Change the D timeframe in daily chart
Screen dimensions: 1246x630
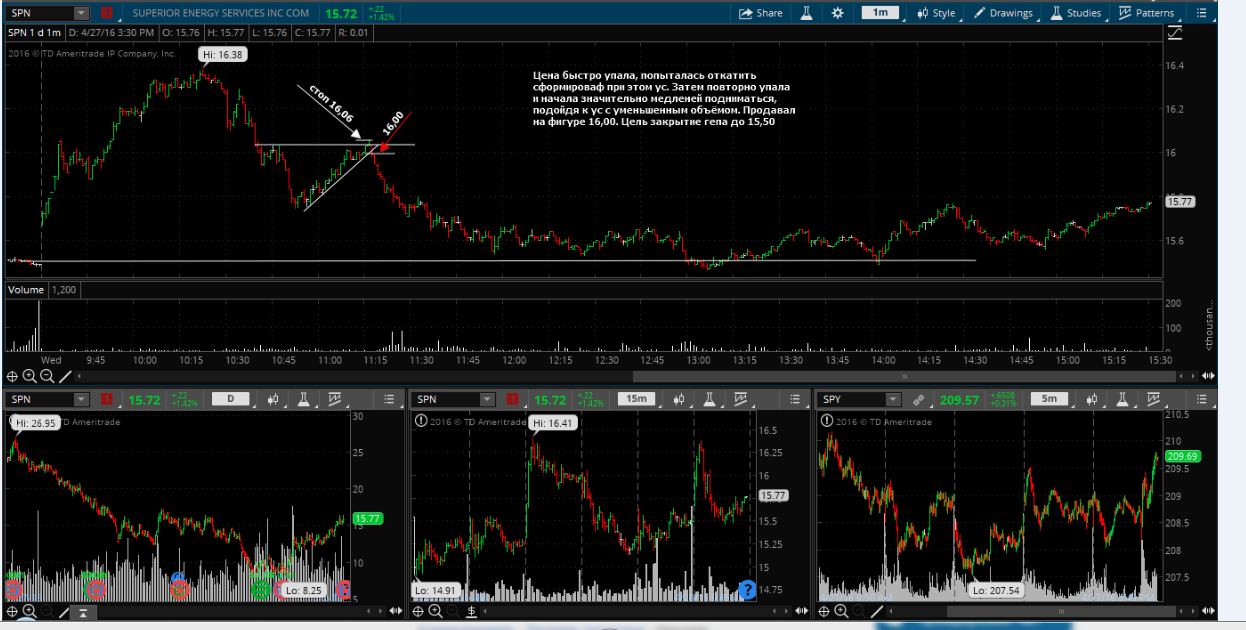coord(230,400)
